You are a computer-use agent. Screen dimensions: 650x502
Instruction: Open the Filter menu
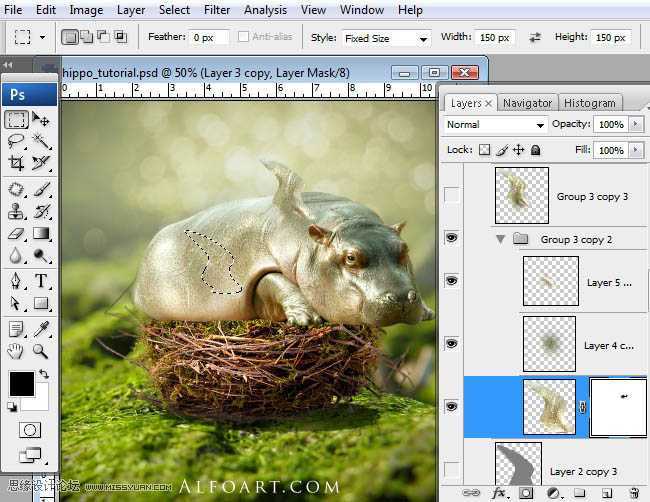217,10
